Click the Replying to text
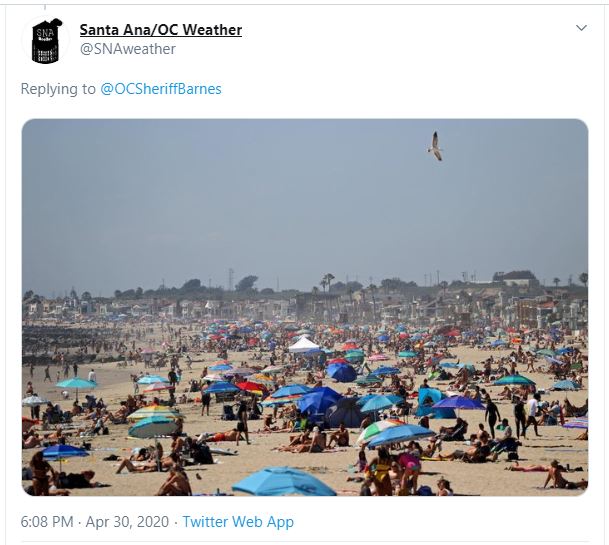The height and width of the screenshot is (545, 609). pyautogui.click(x=58, y=89)
